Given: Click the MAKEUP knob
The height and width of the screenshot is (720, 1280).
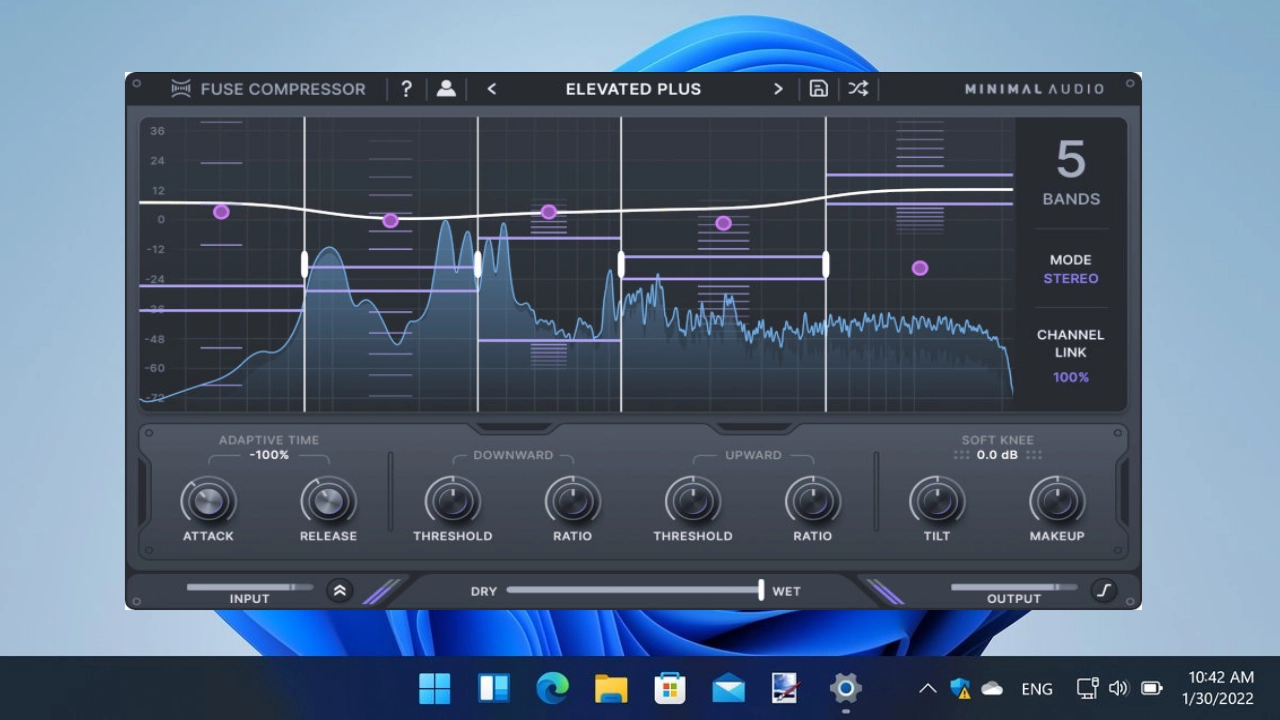Looking at the screenshot, I should (x=1057, y=501).
